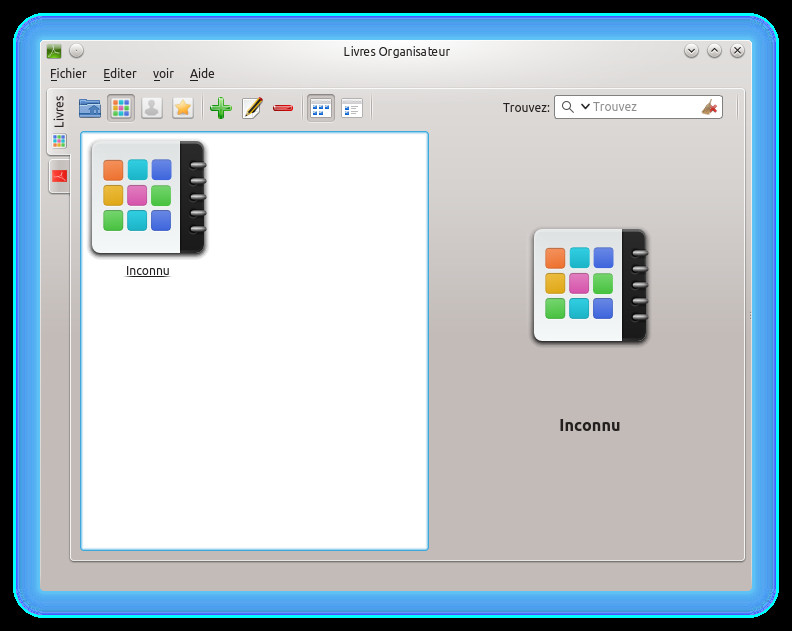
Task: Close the Livres Organisateur window
Action: point(737,51)
